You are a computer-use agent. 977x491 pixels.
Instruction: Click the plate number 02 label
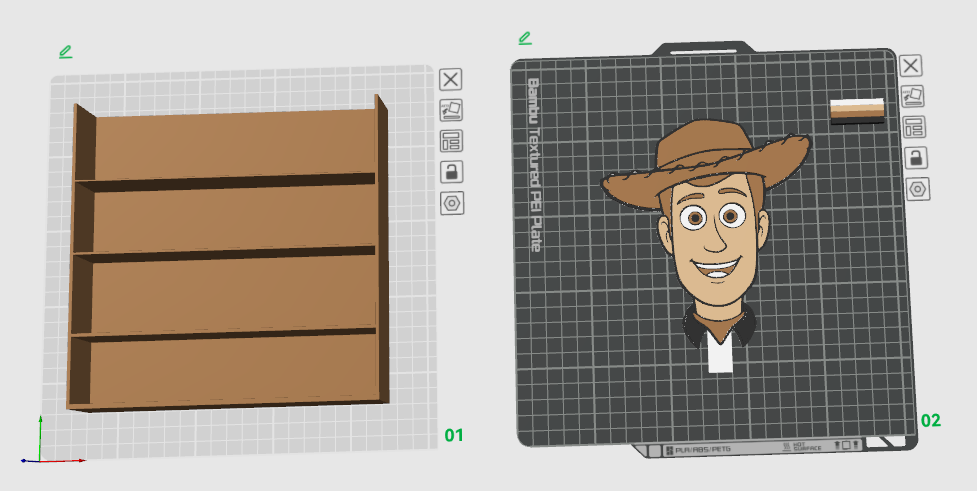931,421
